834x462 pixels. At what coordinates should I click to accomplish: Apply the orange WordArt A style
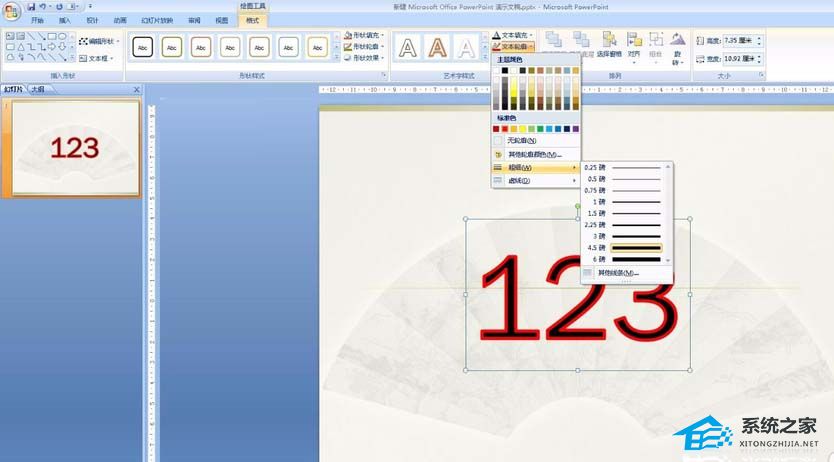coord(437,48)
